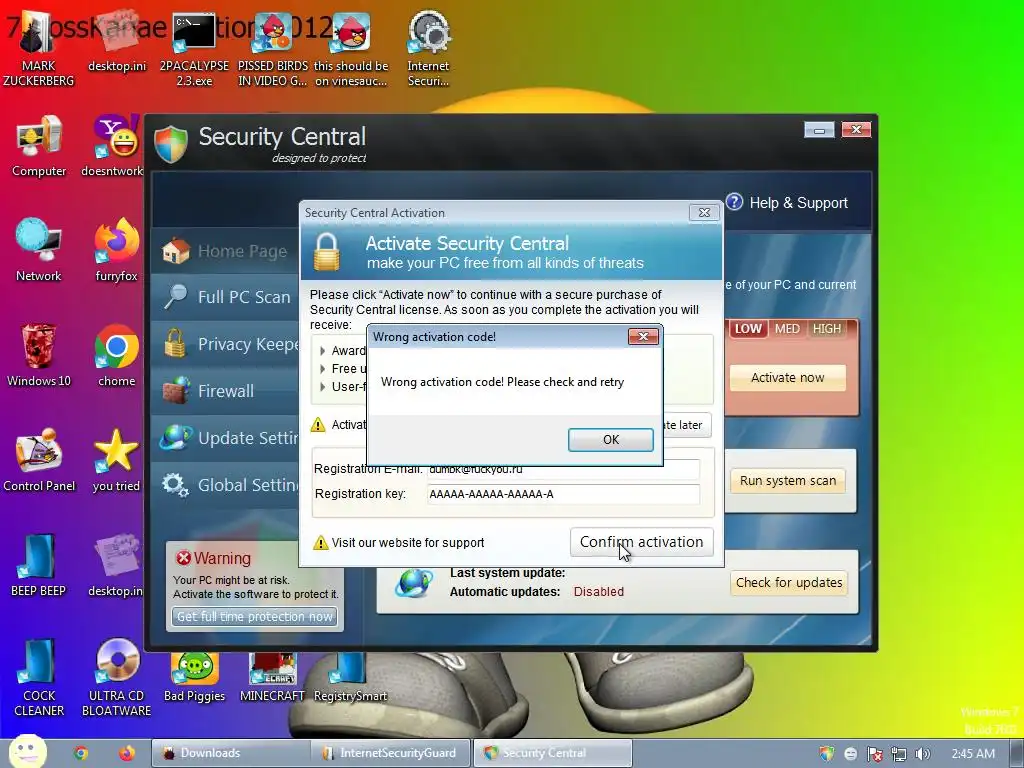Open the COCK CLEANER desktop icon
The height and width of the screenshot is (768, 1024).
(x=39, y=678)
